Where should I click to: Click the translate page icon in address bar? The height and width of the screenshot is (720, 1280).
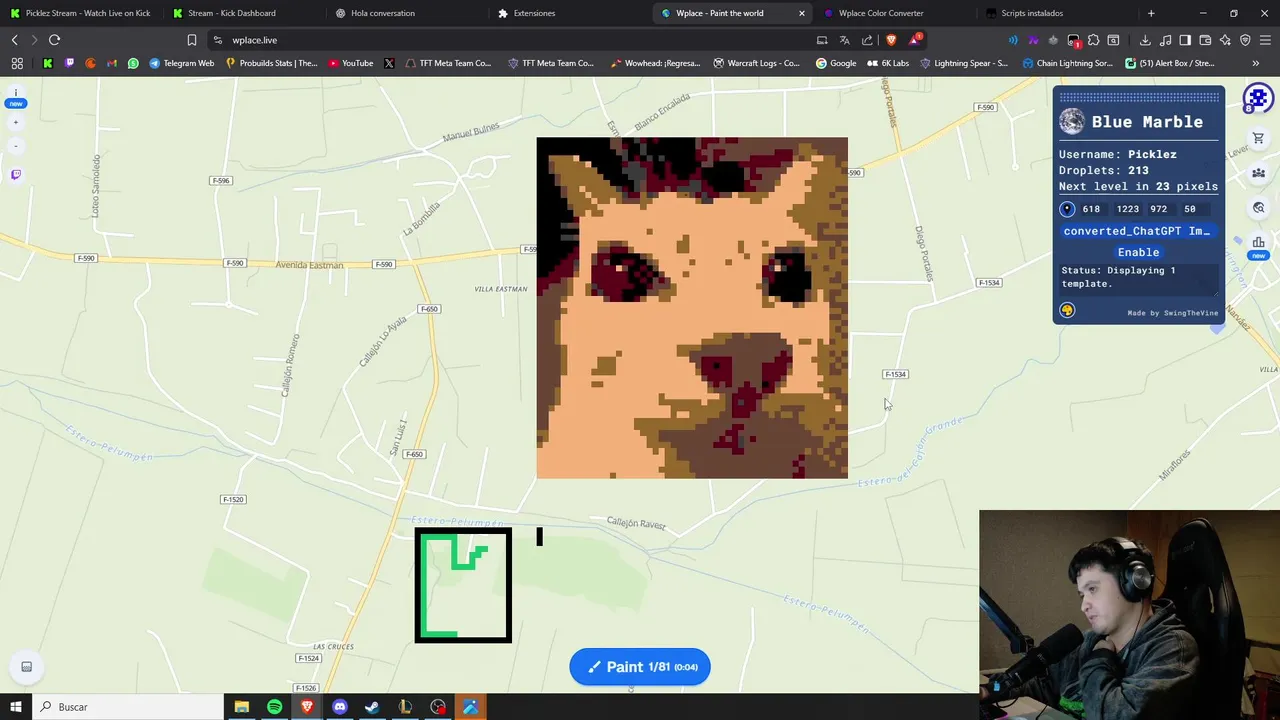point(844,40)
